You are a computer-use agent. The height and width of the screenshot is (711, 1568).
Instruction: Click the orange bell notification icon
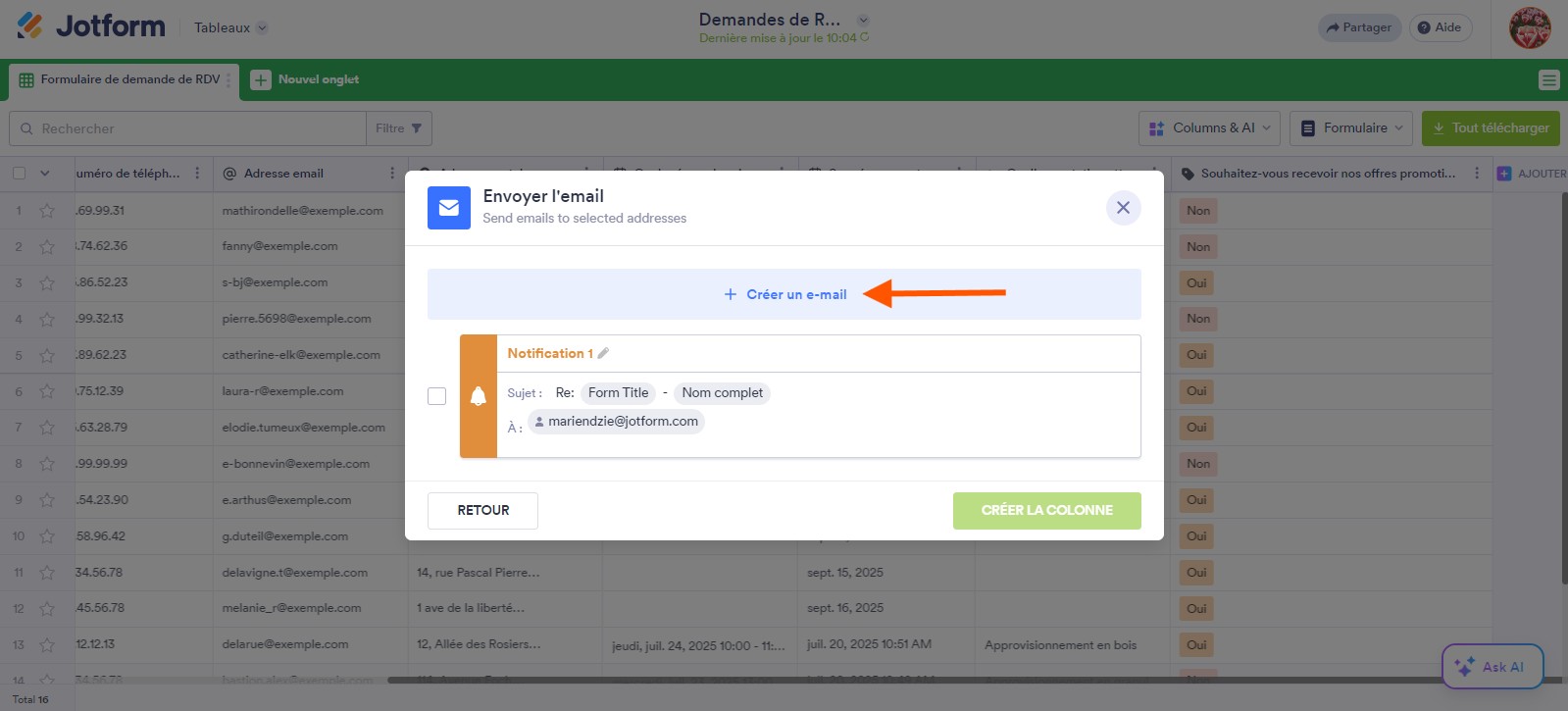479,396
